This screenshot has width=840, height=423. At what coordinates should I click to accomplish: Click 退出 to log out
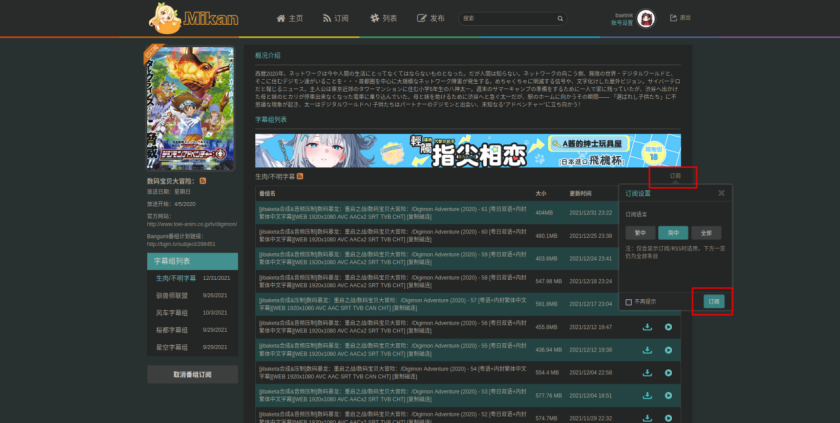pyautogui.click(x=680, y=18)
